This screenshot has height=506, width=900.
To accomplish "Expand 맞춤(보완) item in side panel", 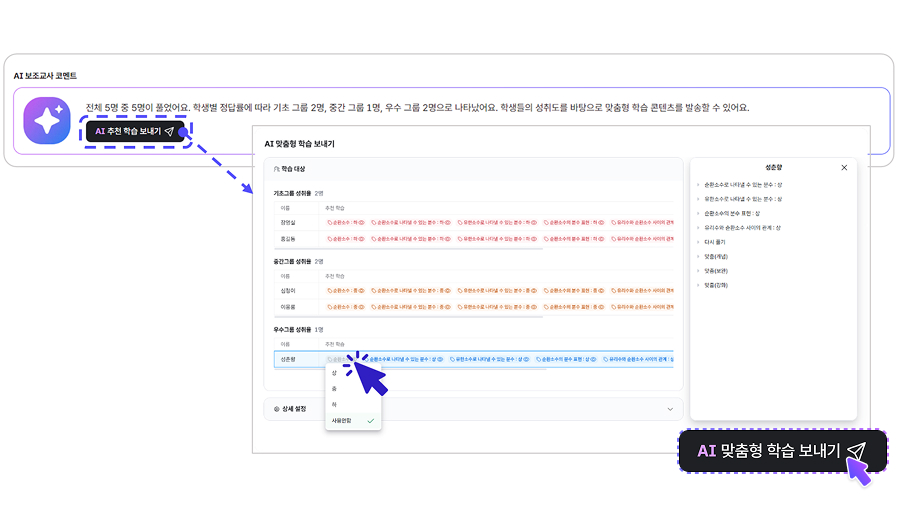I will pyautogui.click(x=716, y=271).
